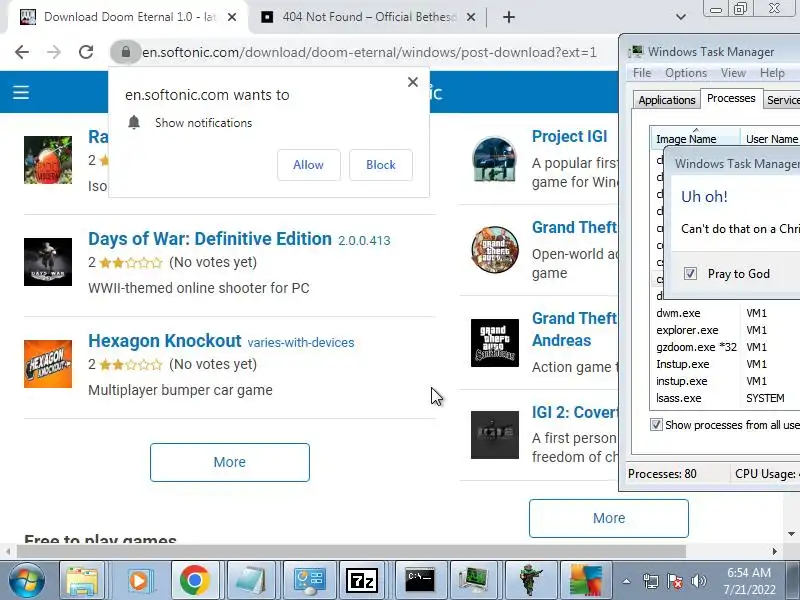Viewport: 800px width, 600px height.
Task: Click the AVG antivirus taskbar icon
Action: (585, 580)
